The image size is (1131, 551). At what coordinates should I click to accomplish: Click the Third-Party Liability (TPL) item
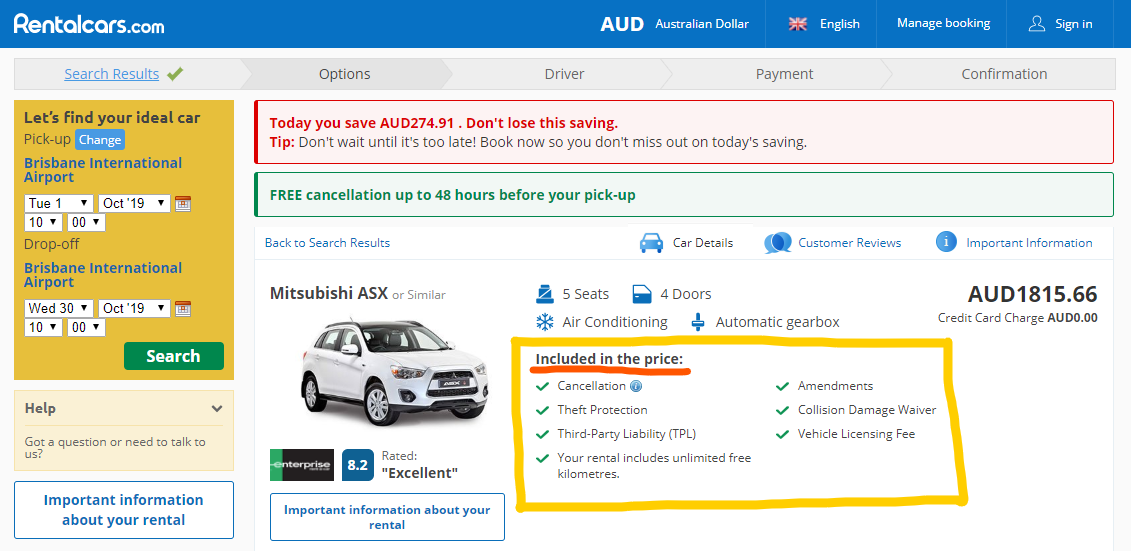point(626,434)
